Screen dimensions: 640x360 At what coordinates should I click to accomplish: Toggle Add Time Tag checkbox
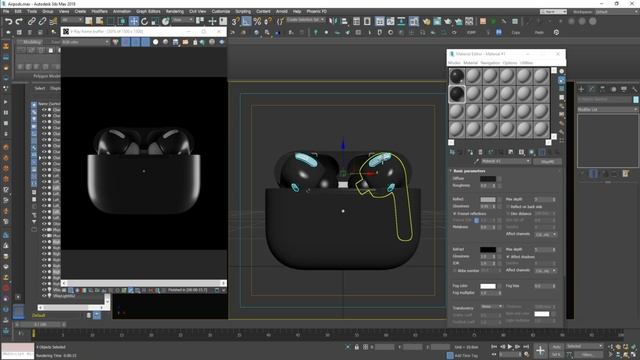(450, 355)
